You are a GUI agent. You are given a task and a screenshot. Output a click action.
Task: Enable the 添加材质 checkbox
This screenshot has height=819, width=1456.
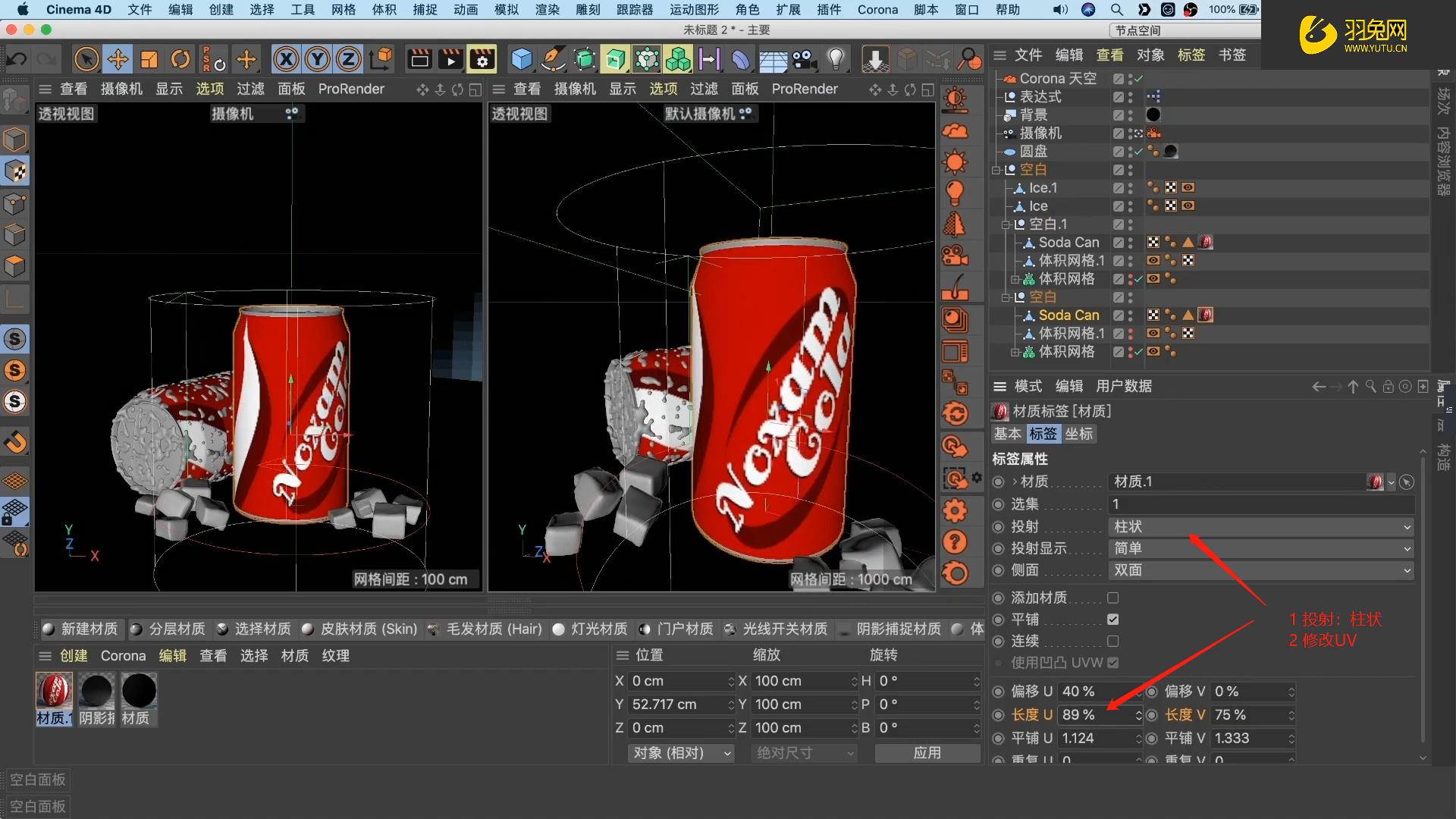[x=1112, y=598]
